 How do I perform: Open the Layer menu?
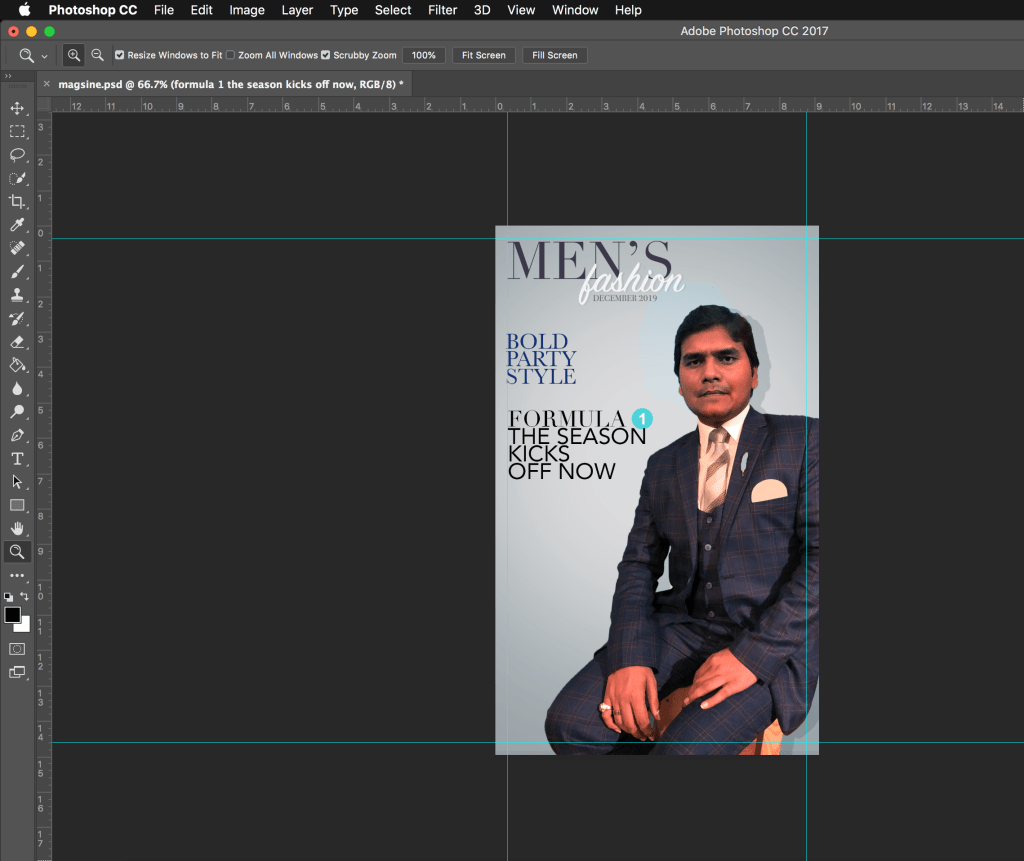(x=297, y=10)
